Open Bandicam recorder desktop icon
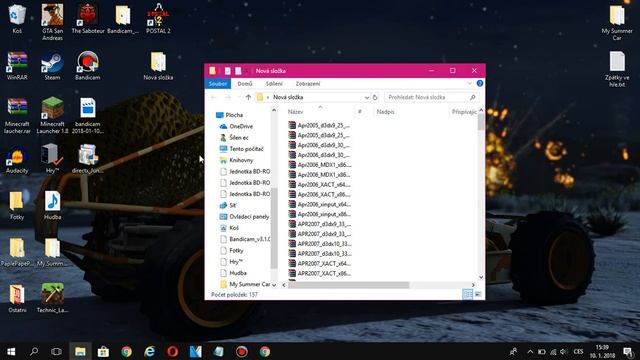 pyautogui.click(x=87, y=65)
